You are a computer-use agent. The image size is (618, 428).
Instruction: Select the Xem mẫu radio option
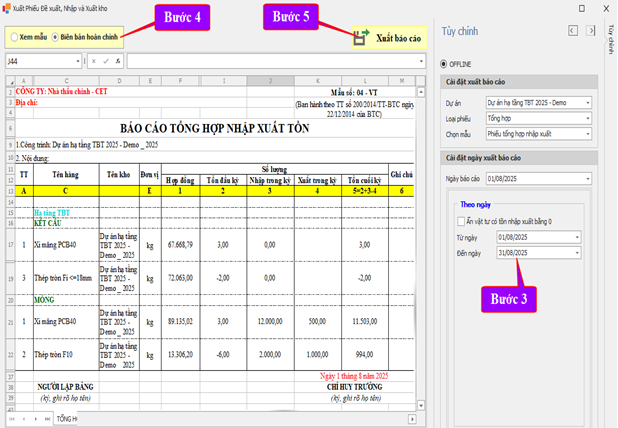pos(13,37)
